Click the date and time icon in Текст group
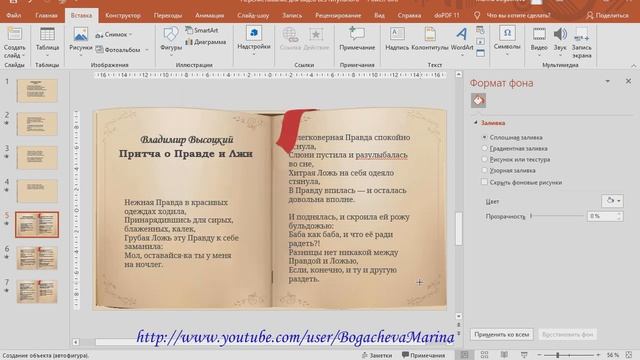 point(480,30)
